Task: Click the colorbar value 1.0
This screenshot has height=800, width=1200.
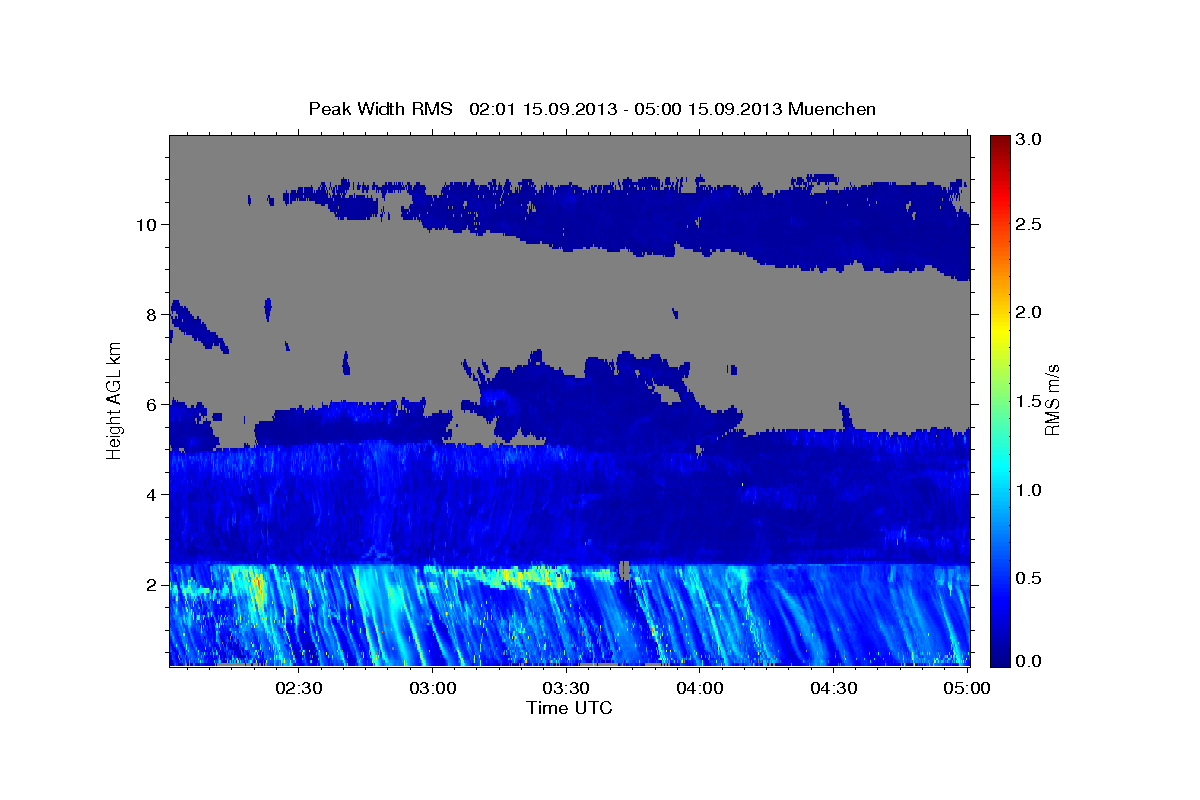Action: coord(1030,490)
